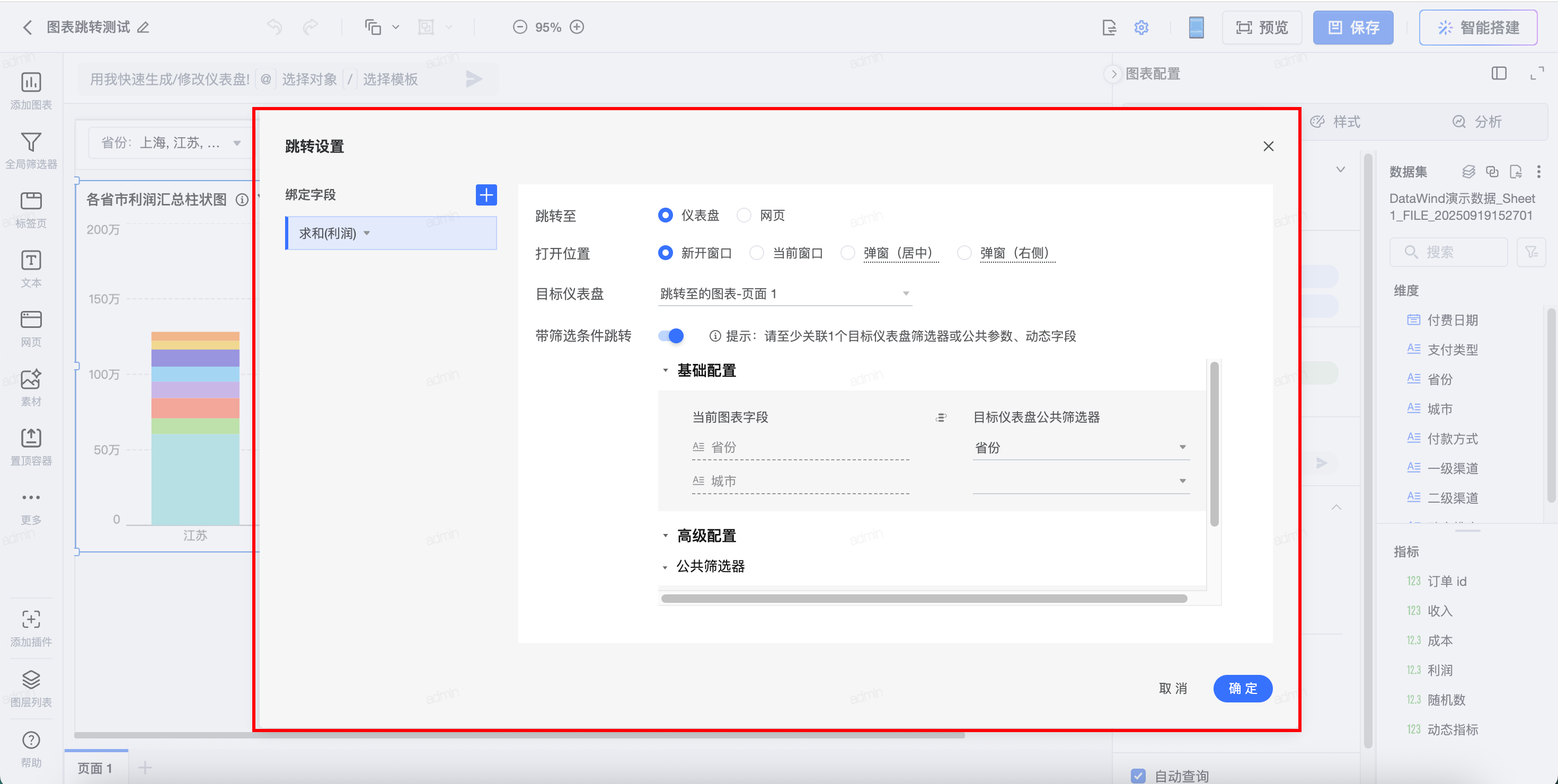
Task: Choose 当前窗口 as open position
Action: pyautogui.click(x=757, y=253)
